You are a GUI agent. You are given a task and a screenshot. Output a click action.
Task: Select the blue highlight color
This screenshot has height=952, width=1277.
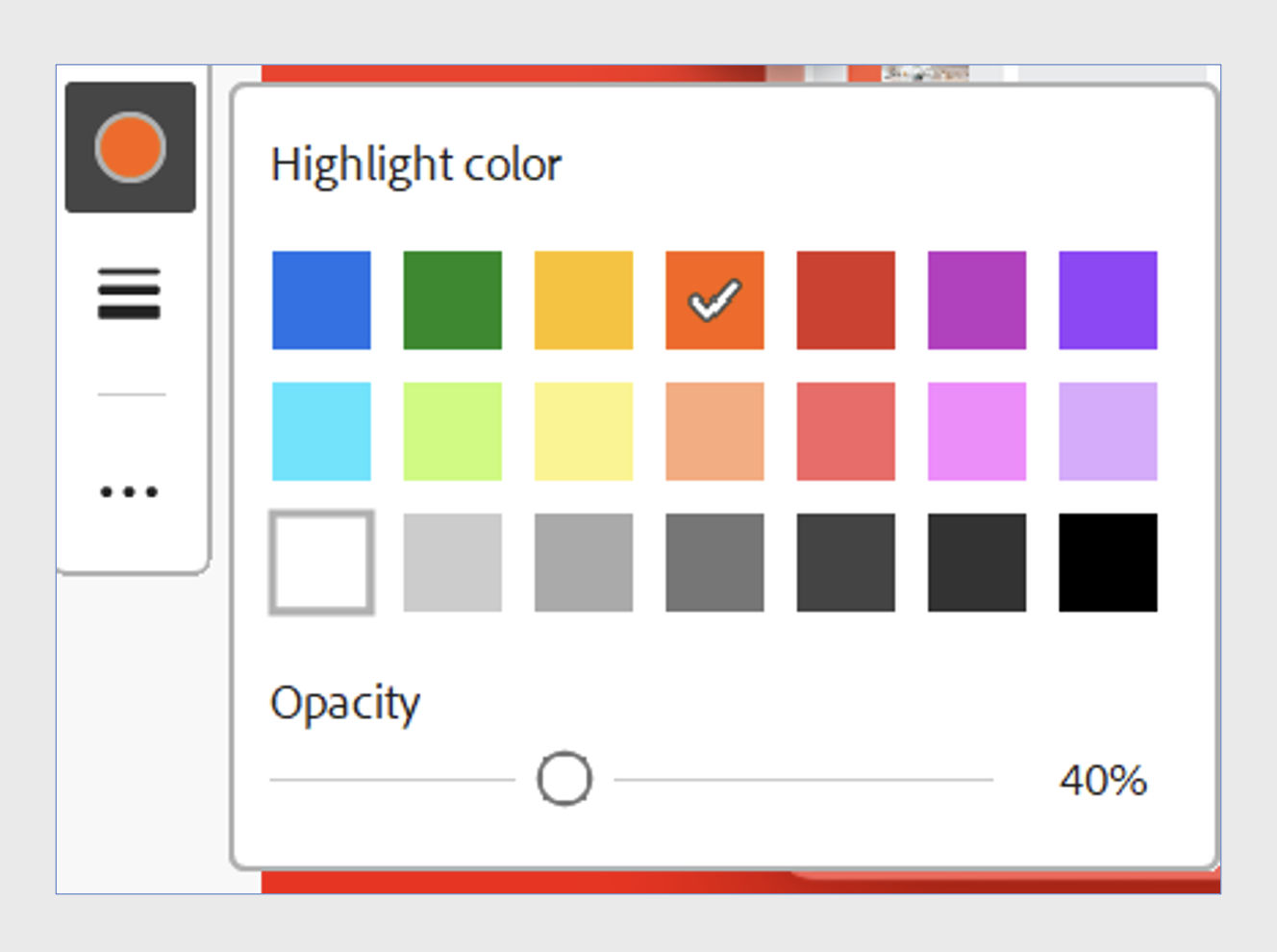pos(322,300)
